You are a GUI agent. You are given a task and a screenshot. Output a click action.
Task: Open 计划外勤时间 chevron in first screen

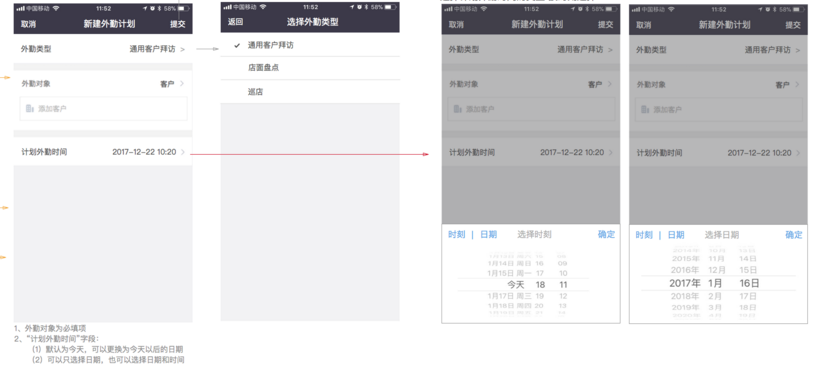click(x=183, y=152)
